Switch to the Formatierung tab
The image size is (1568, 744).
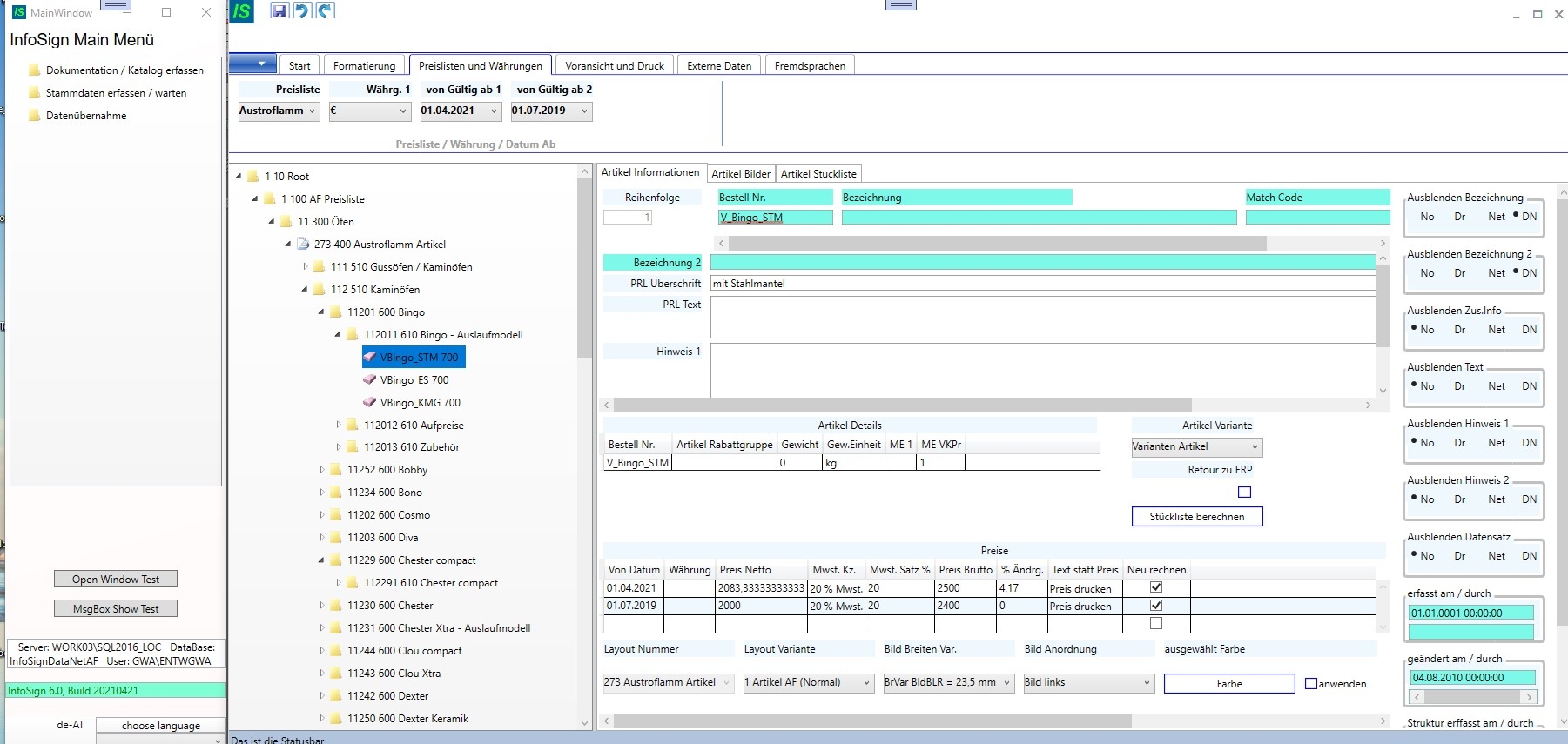pos(364,66)
